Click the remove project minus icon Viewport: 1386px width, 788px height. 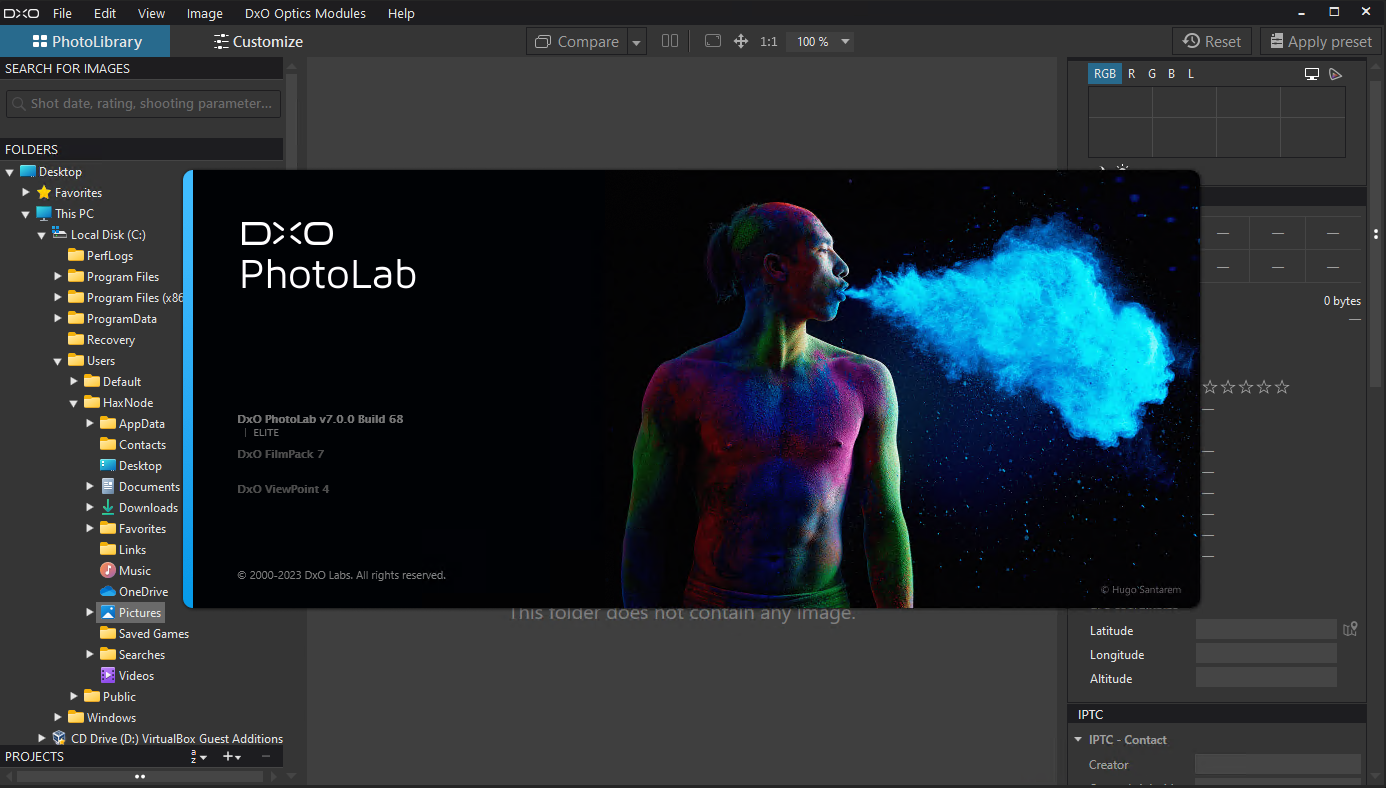tap(266, 757)
